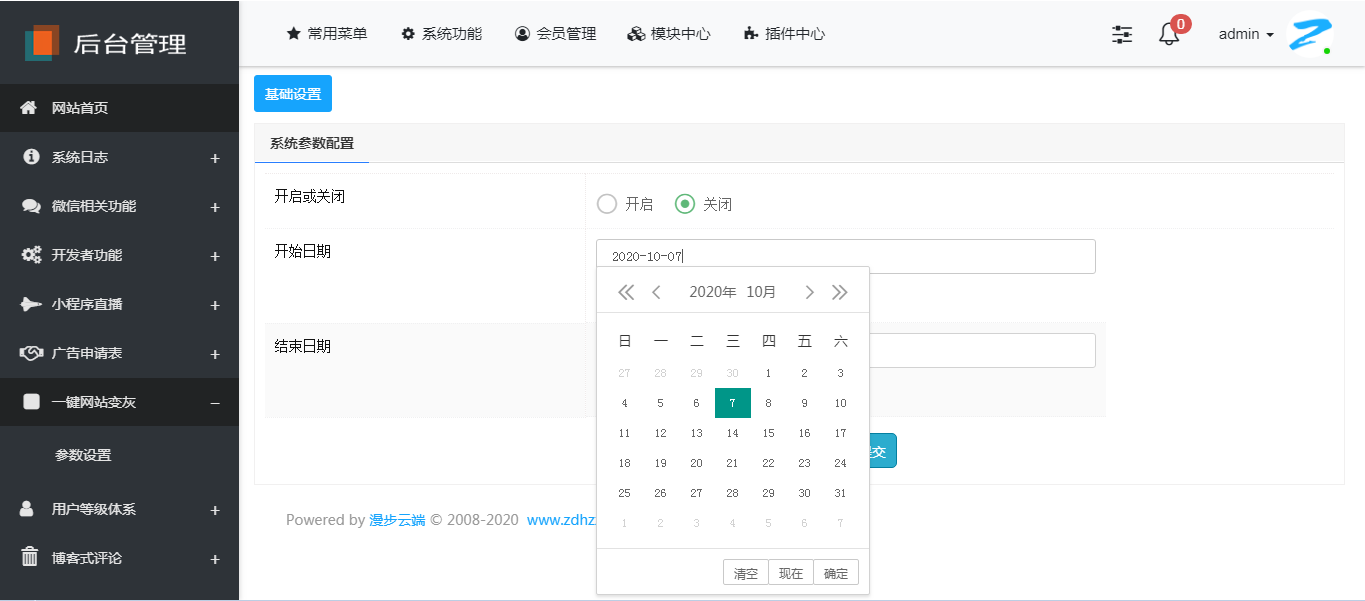Pick October 15 in the calendar
Screen dimensions: 1365x601
(x=768, y=433)
